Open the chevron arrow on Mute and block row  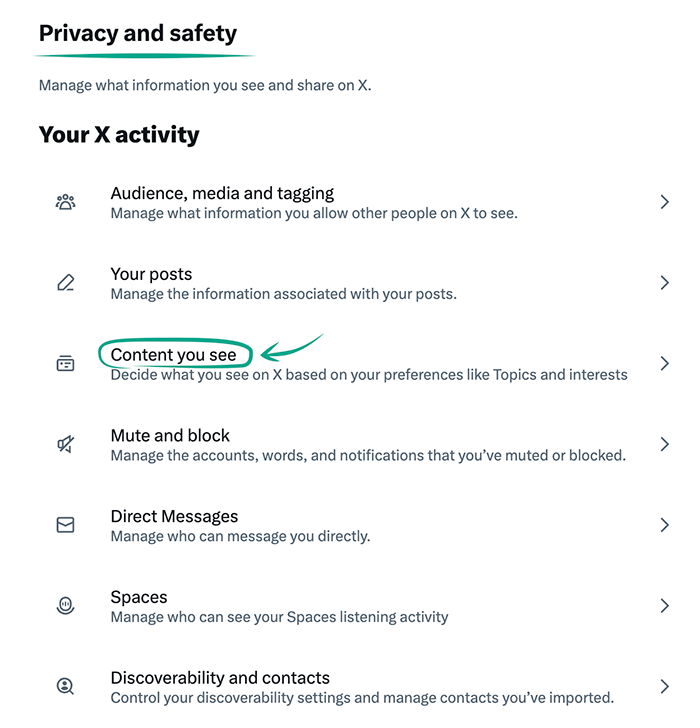click(665, 445)
